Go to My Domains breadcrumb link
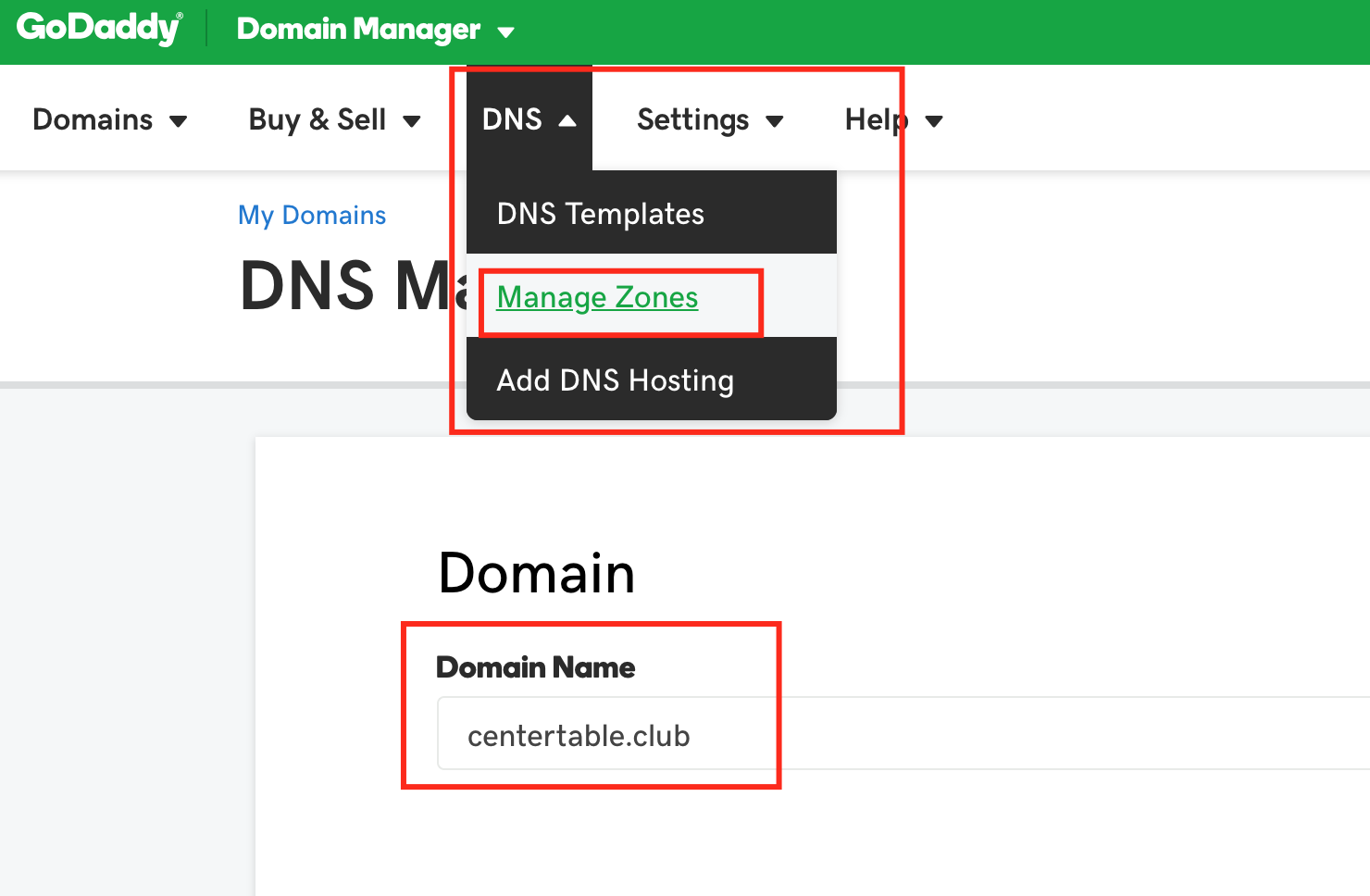This screenshot has width=1370, height=896. point(312,215)
